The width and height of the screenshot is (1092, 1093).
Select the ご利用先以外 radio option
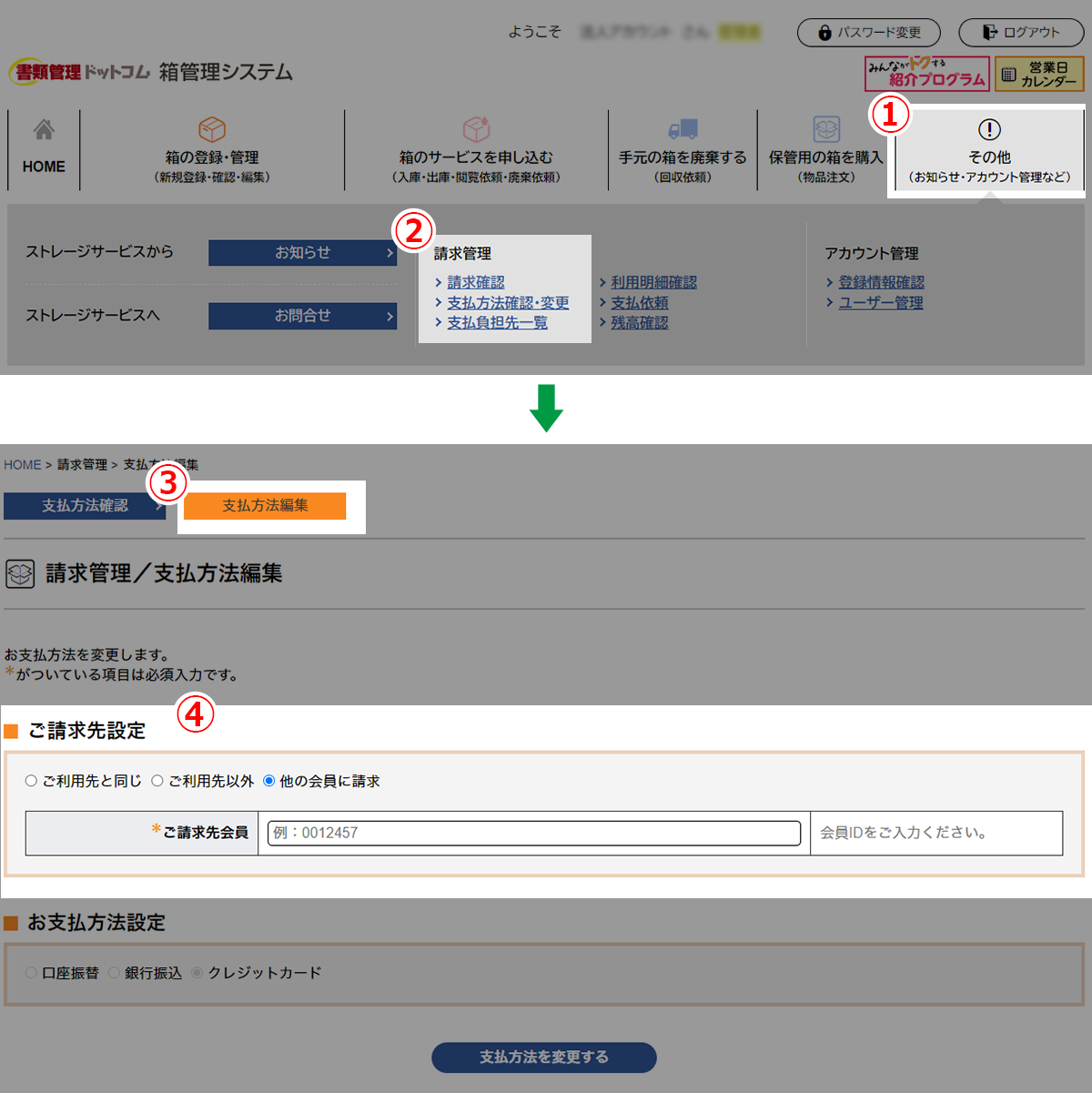point(157,781)
